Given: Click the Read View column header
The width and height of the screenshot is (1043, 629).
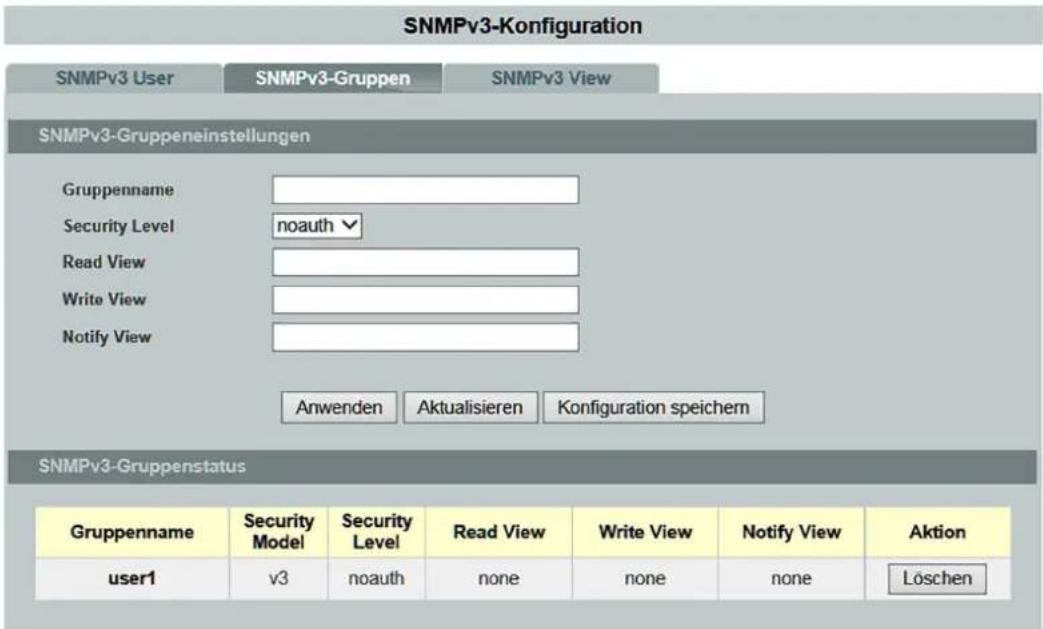Looking at the screenshot, I should [499, 533].
